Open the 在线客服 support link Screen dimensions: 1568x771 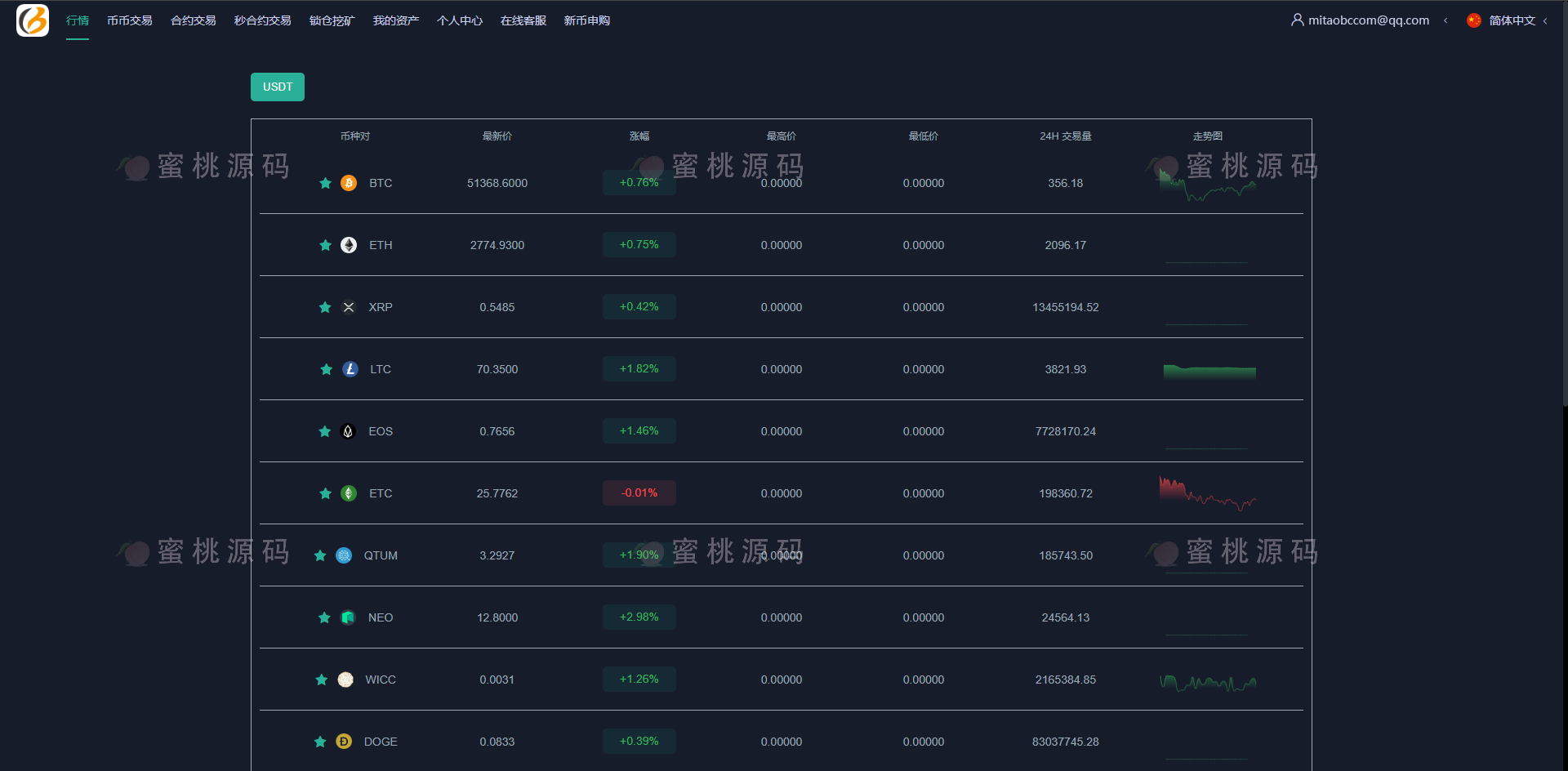pos(523,20)
